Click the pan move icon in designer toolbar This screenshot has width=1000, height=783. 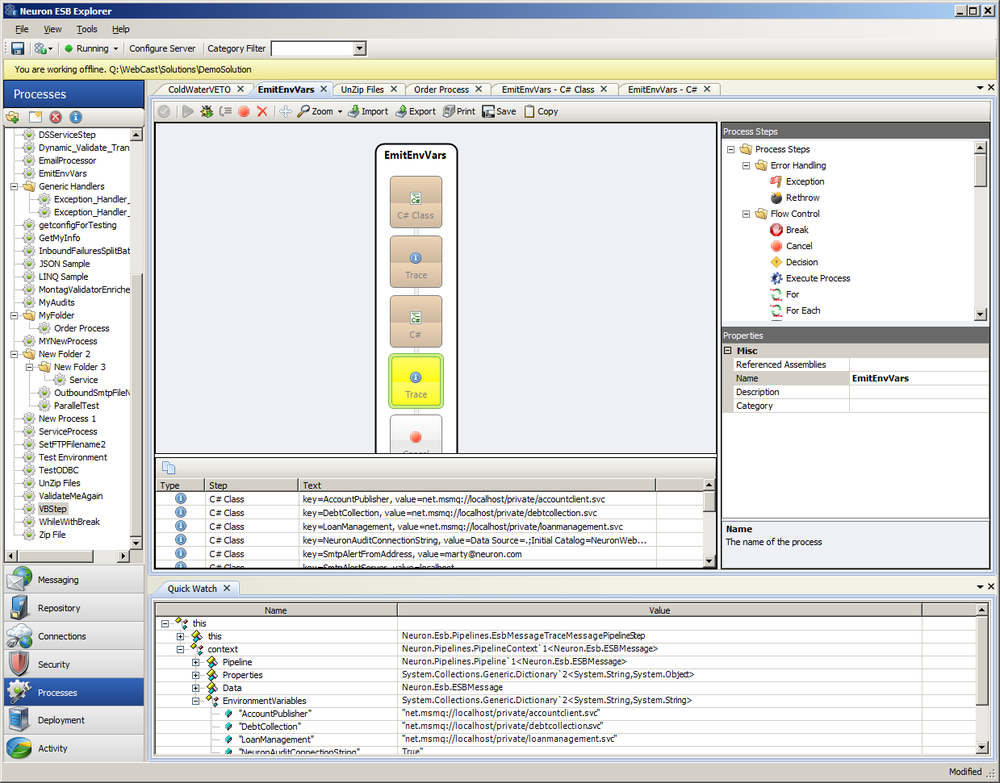(285, 112)
